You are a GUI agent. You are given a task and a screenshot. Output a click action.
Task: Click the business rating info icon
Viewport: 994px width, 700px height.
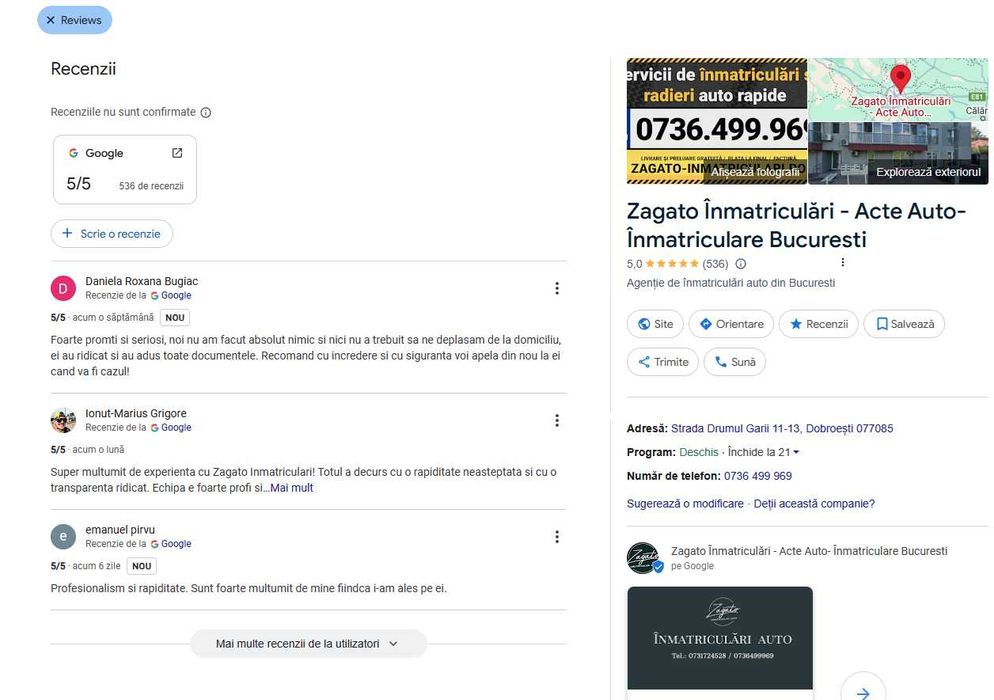[740, 264]
